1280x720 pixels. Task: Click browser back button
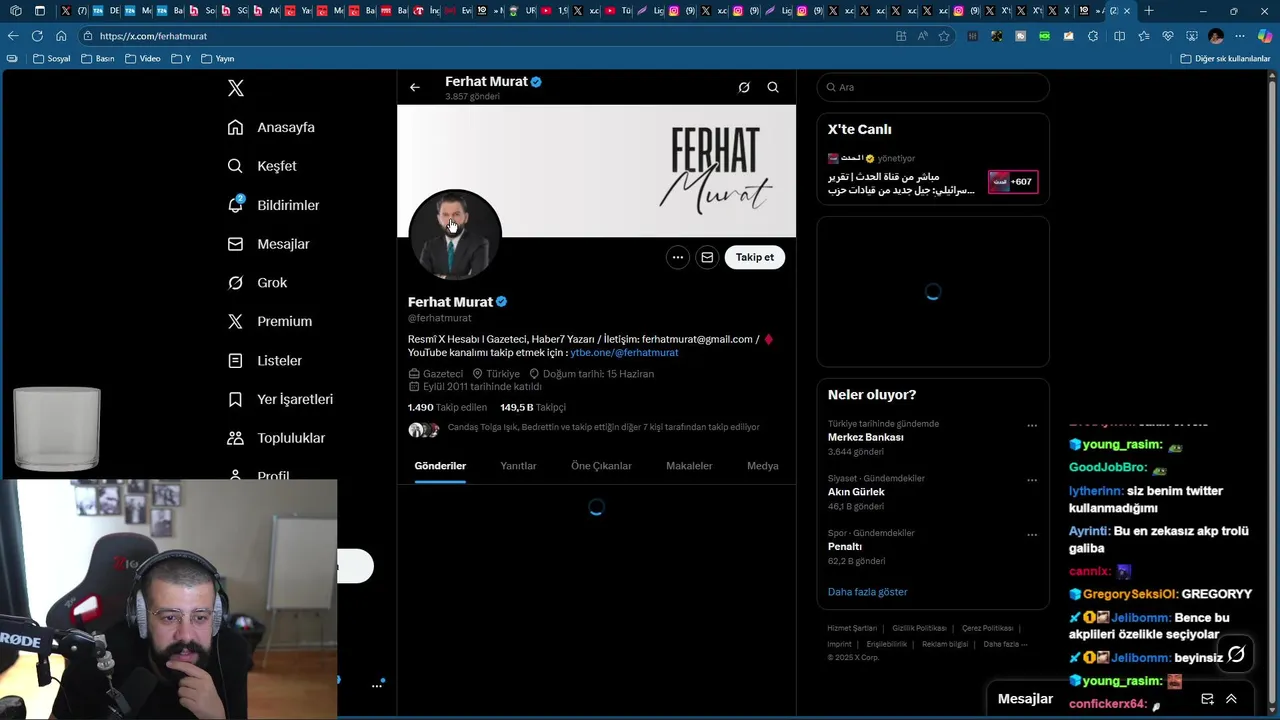[x=13, y=36]
